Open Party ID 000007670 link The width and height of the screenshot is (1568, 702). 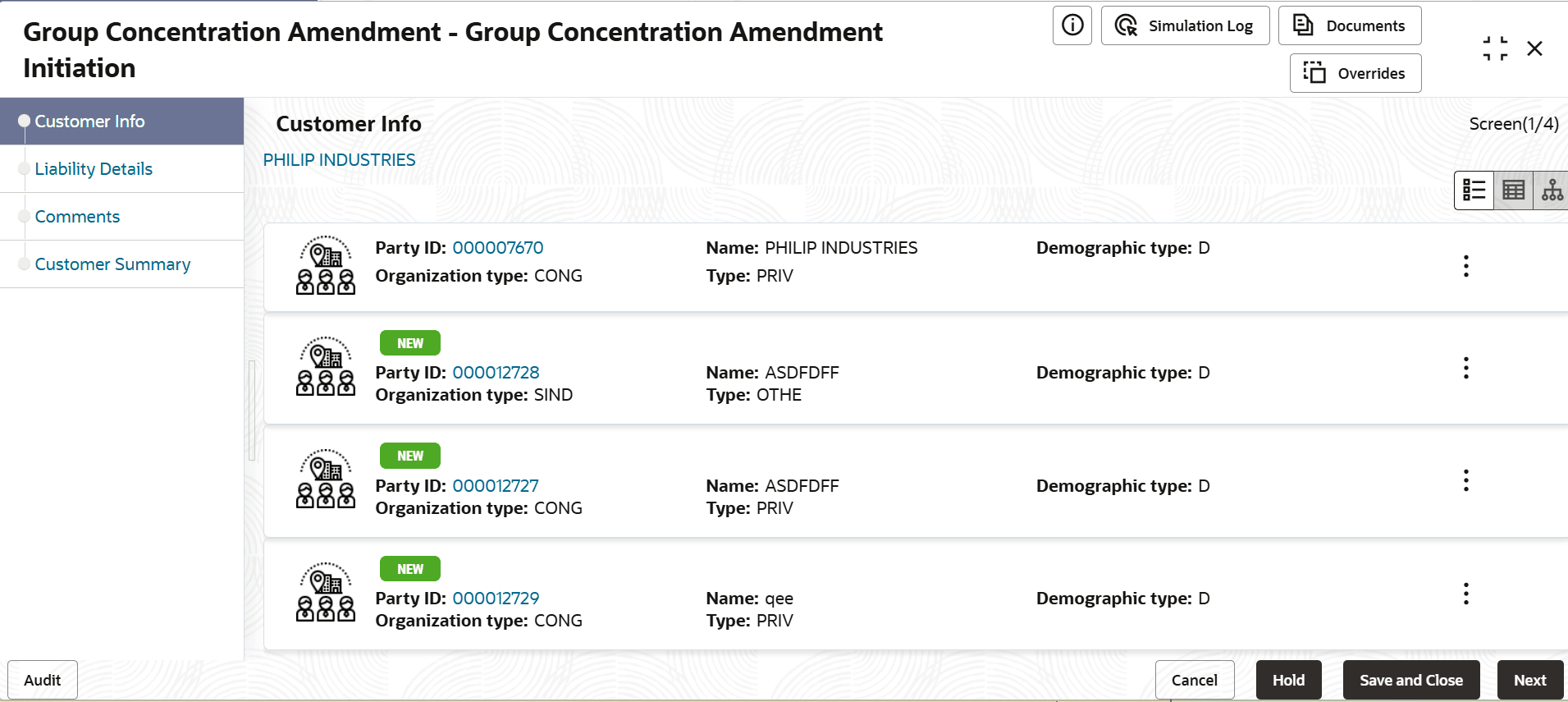click(x=497, y=248)
